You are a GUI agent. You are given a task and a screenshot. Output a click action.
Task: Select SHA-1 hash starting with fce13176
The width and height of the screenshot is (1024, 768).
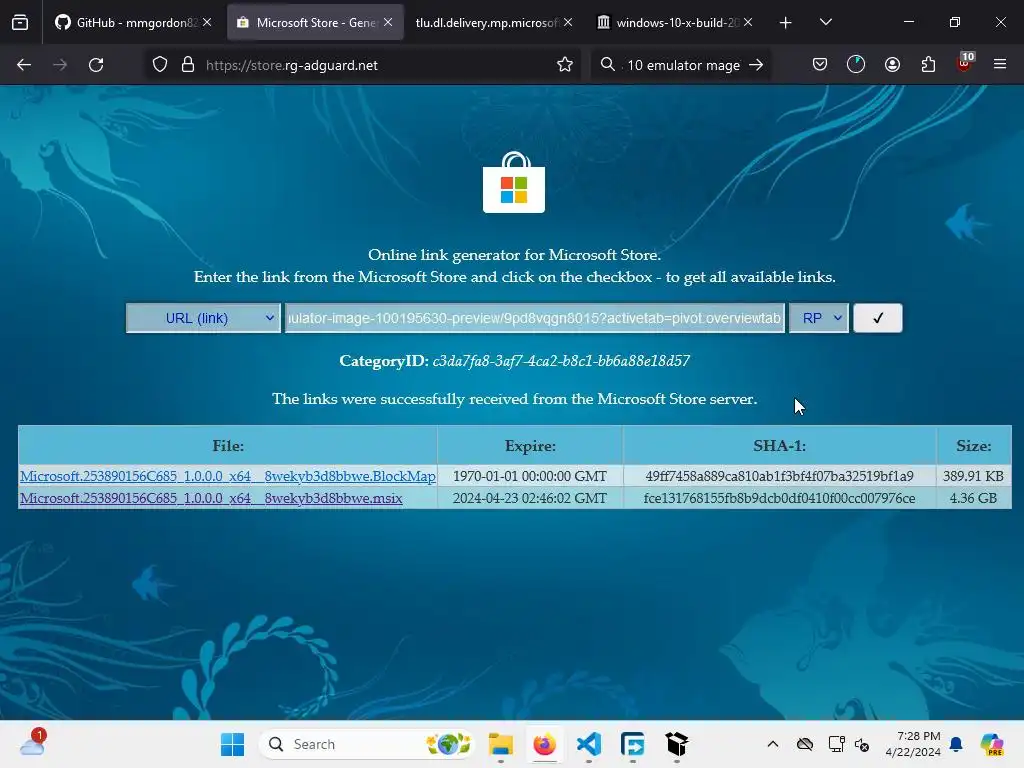tap(779, 498)
